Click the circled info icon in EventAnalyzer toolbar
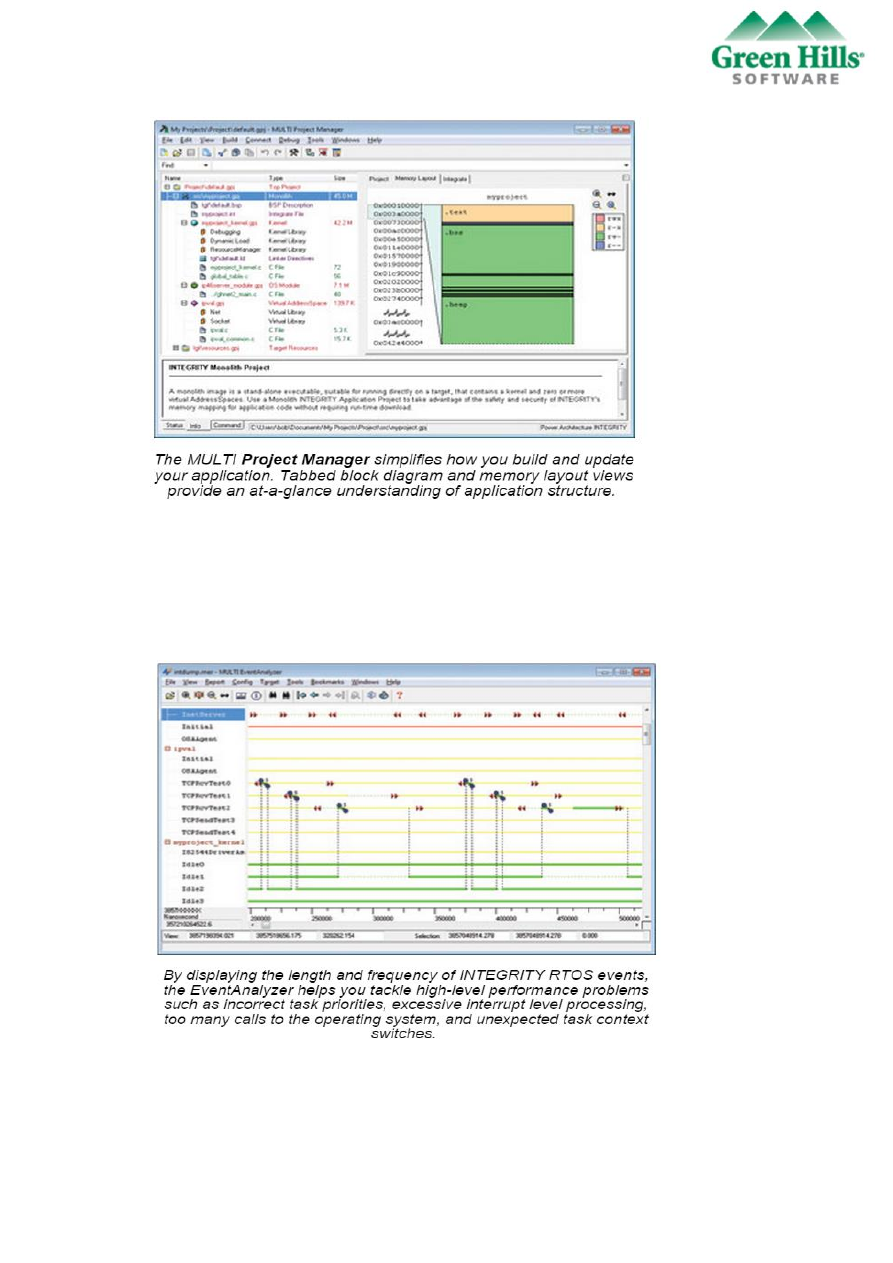The width and height of the screenshot is (893, 1263). (255, 694)
